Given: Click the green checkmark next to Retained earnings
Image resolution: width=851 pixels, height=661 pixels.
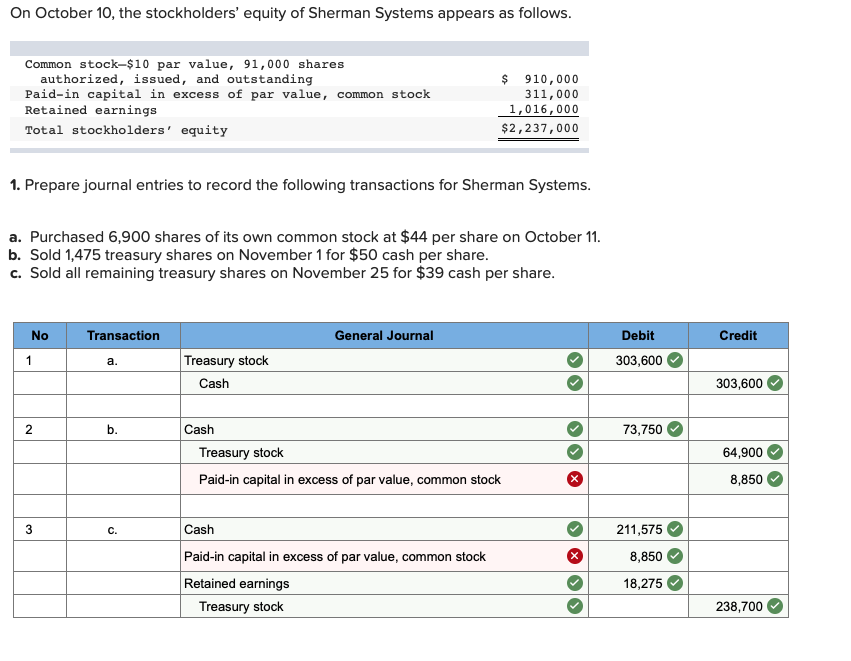Looking at the screenshot, I should click(573, 583).
